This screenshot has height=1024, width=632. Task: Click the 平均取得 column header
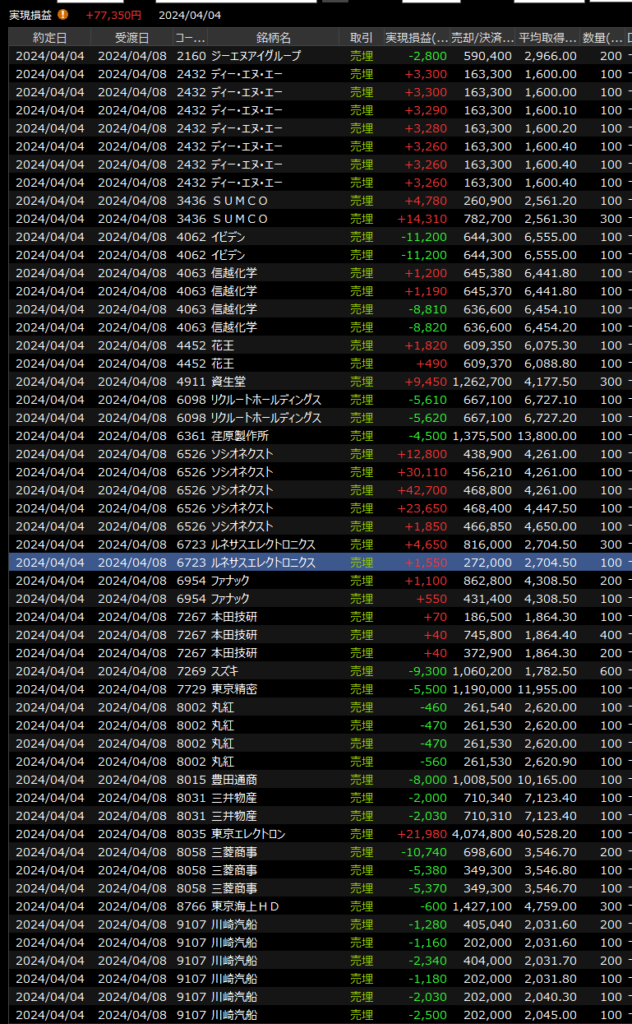[x=548, y=37]
